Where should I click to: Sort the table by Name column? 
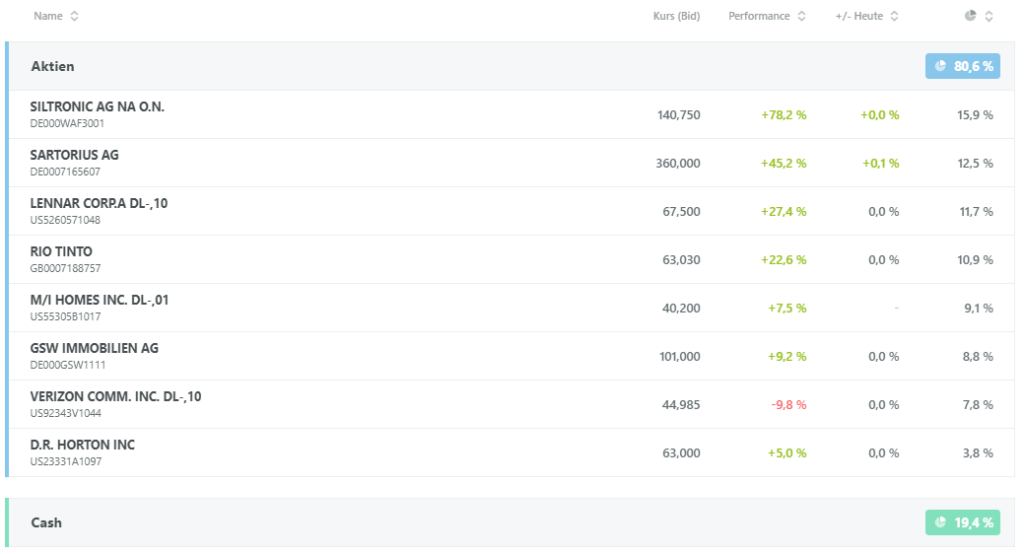pos(56,16)
